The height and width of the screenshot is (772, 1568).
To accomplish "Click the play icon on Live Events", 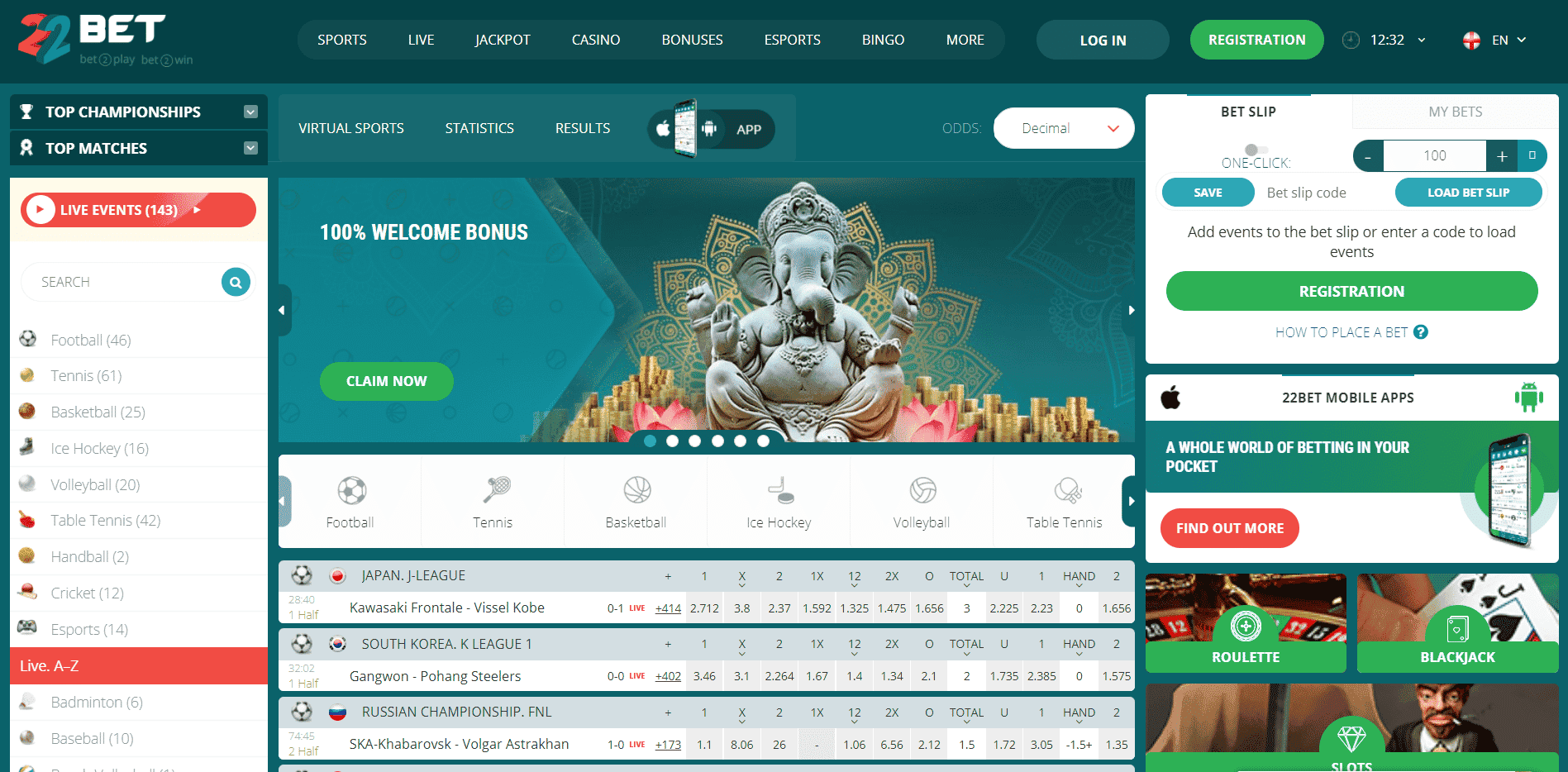I will (41, 210).
